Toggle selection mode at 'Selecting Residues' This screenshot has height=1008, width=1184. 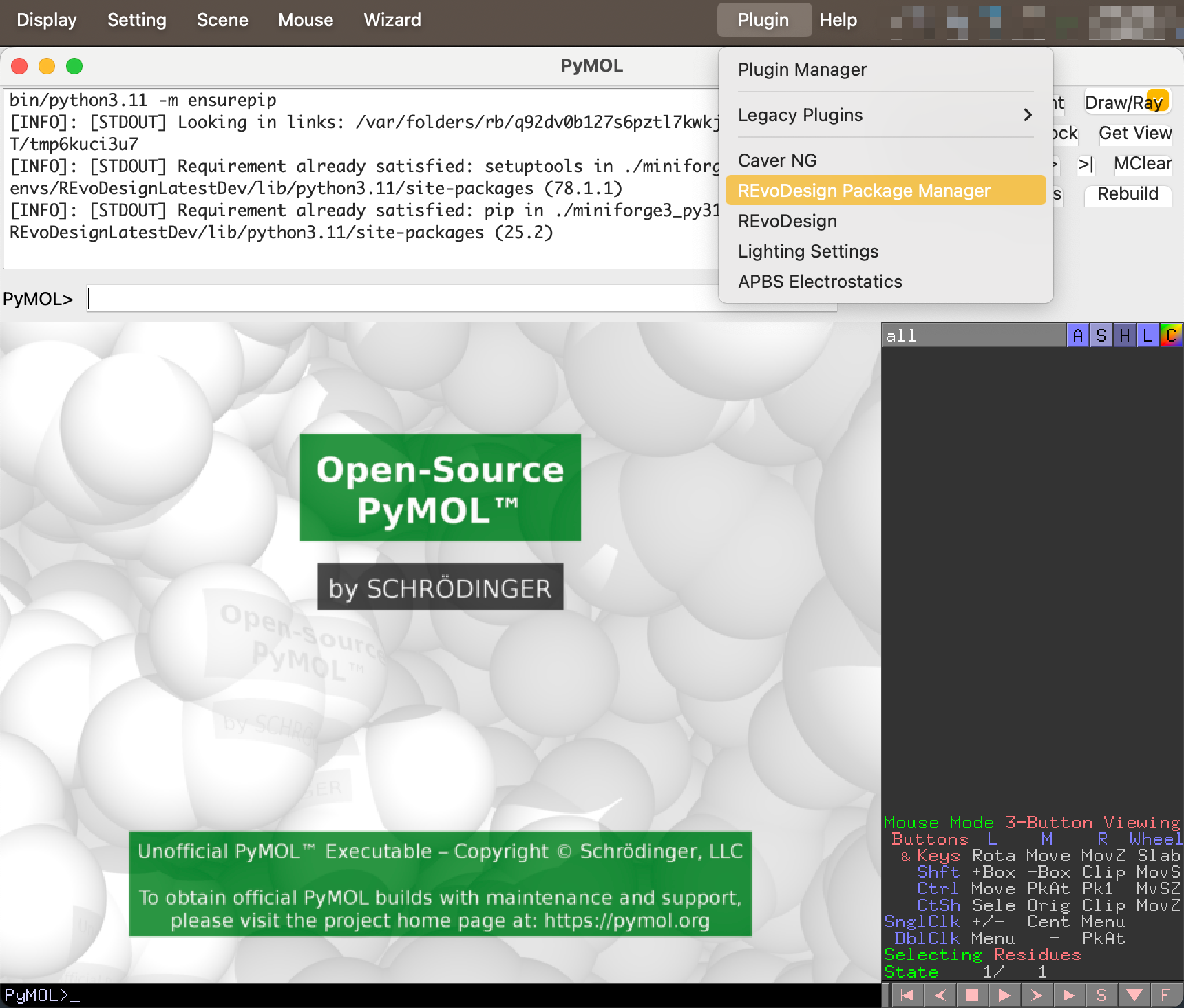coord(982,955)
